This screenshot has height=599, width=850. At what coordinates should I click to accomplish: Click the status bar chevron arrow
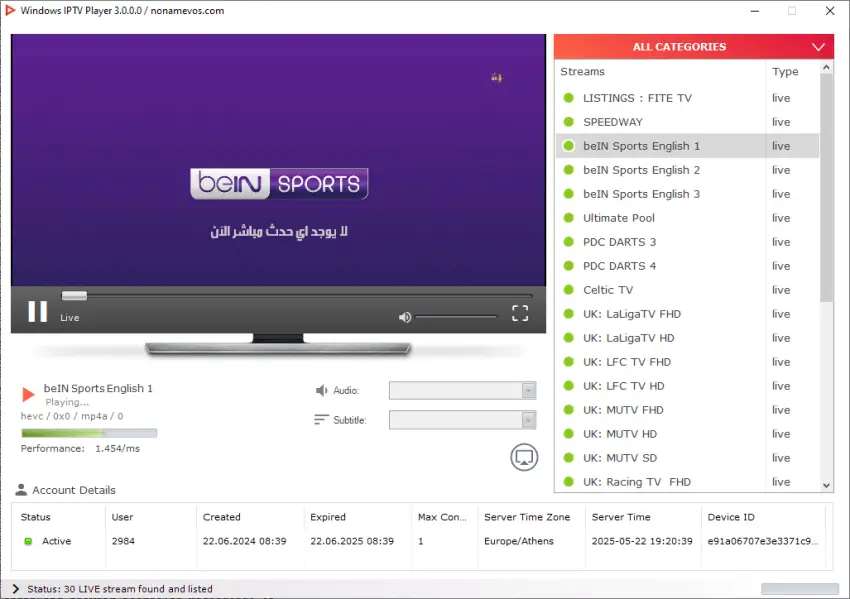(15, 589)
